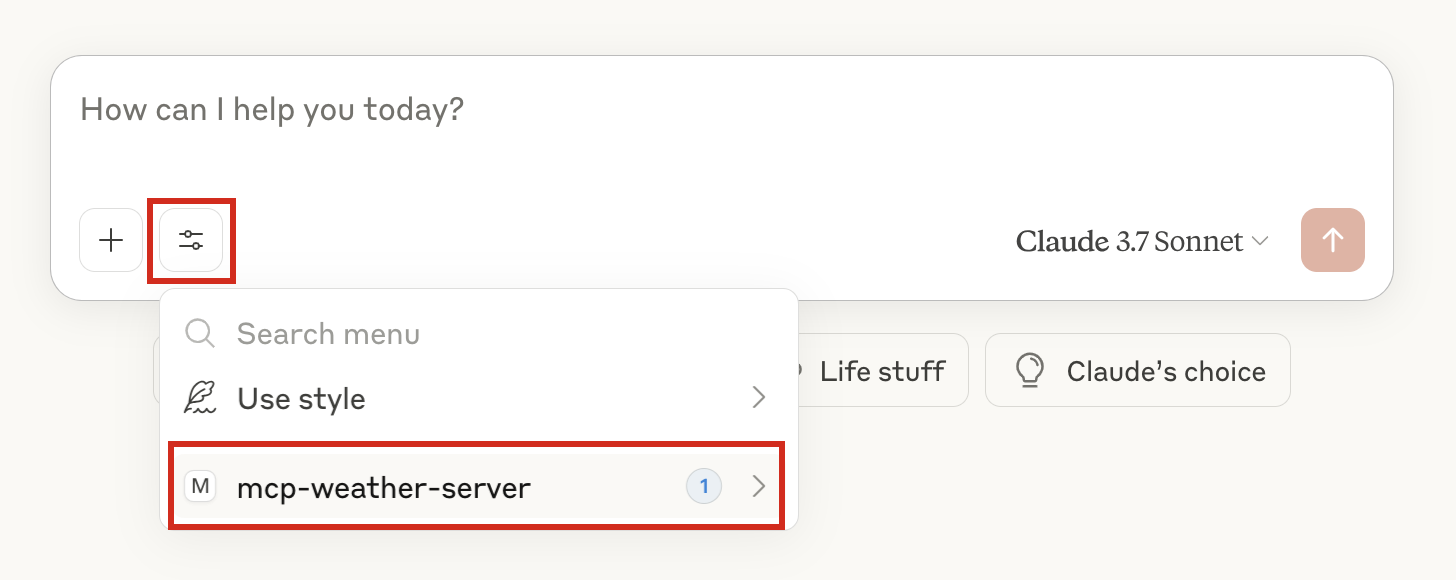Click the plus attachment button
Screen dimensions: 1456x580
[x=111, y=240]
